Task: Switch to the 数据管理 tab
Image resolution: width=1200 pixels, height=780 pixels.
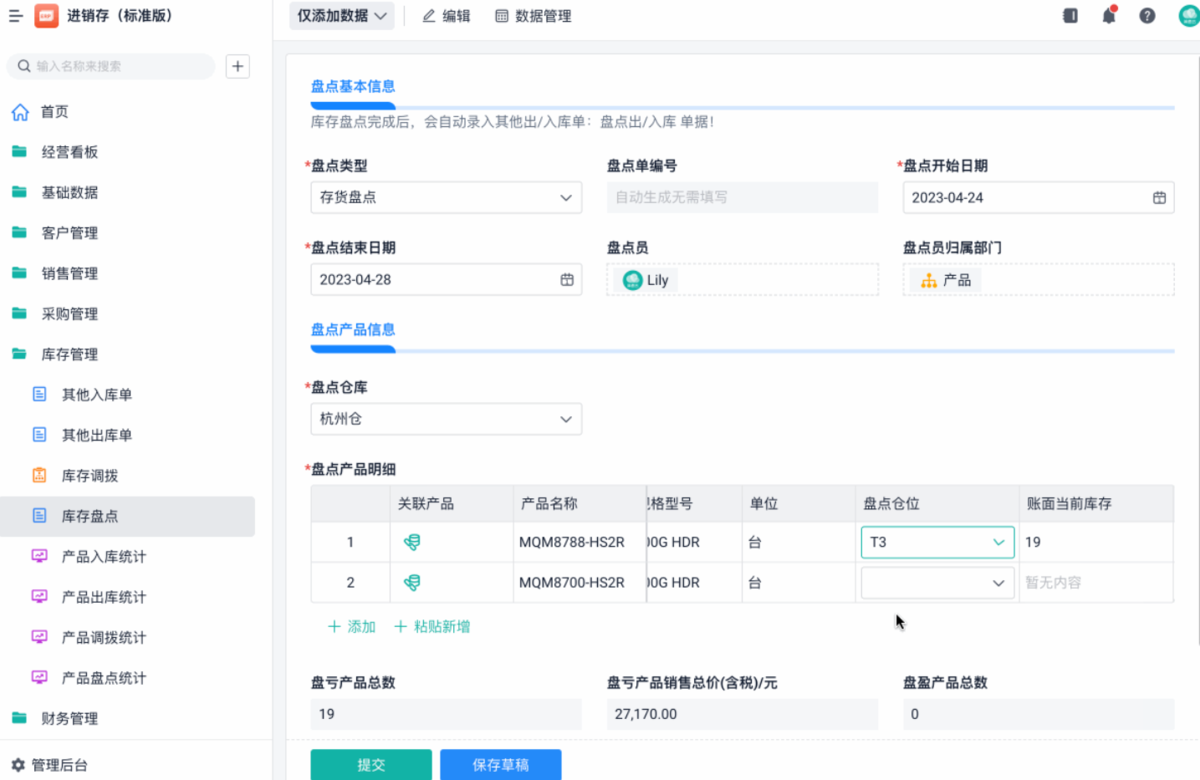Action: pyautogui.click(x=533, y=16)
